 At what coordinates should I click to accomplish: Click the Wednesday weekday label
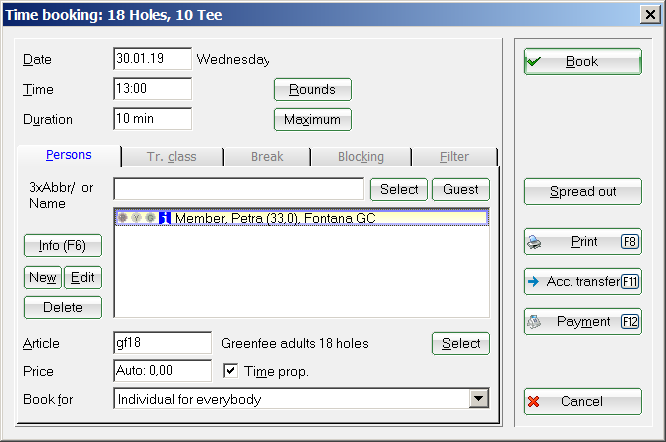(233, 59)
